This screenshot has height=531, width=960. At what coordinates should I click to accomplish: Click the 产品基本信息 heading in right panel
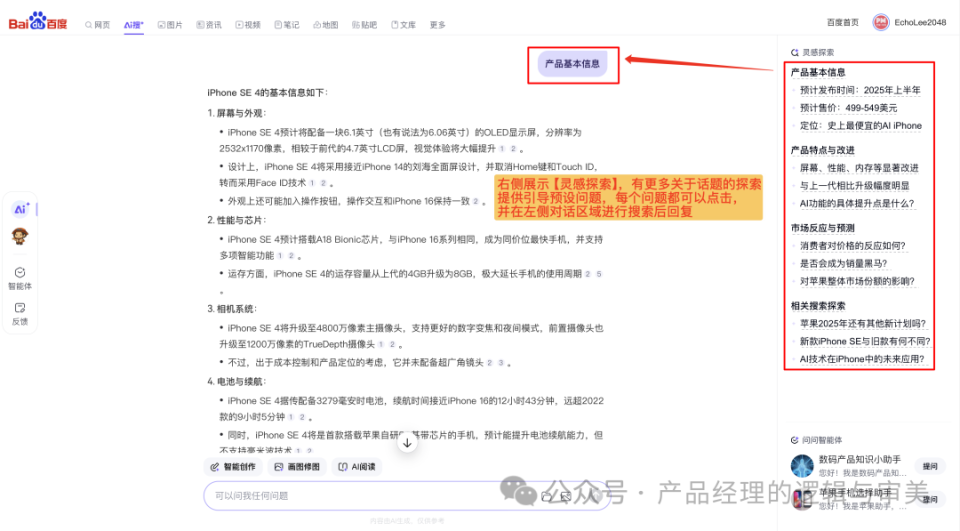point(818,72)
